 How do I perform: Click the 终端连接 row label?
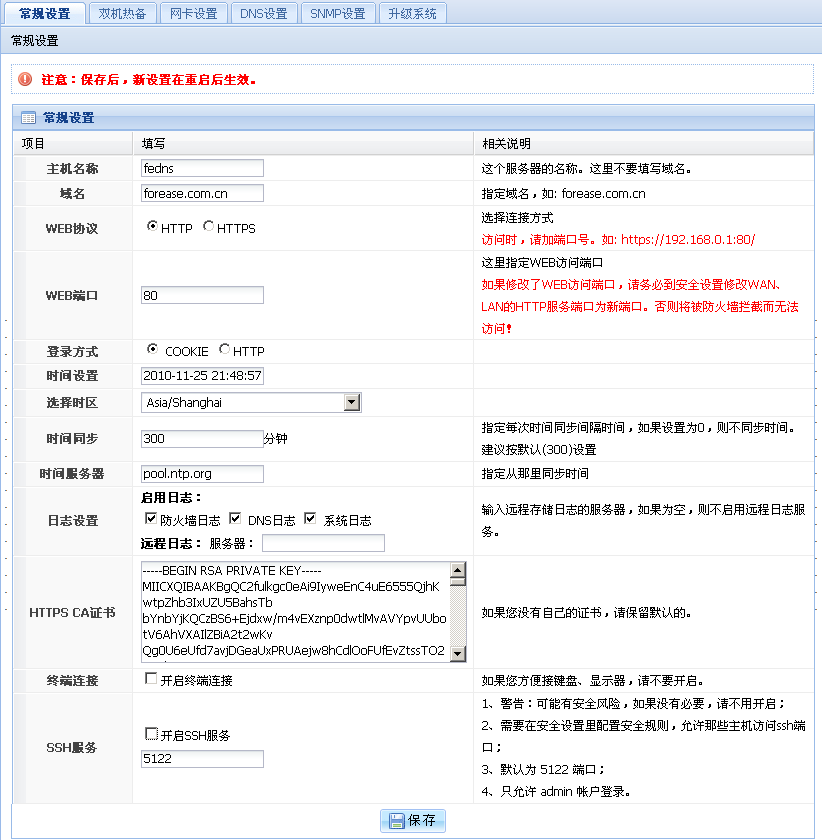pos(72,681)
